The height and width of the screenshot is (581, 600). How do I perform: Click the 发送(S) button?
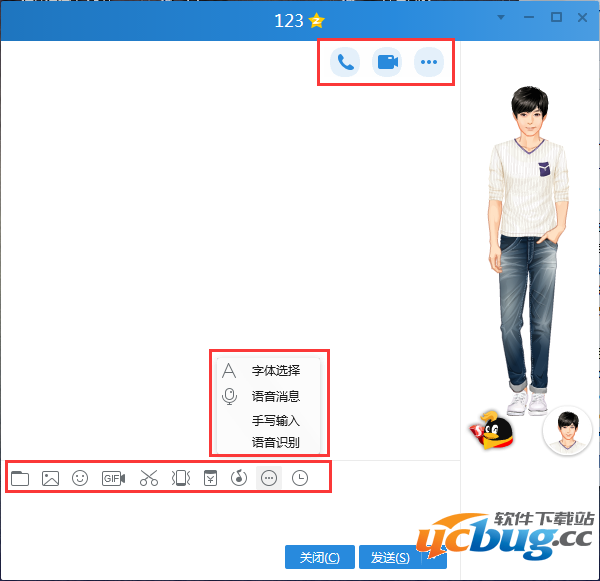[390, 558]
